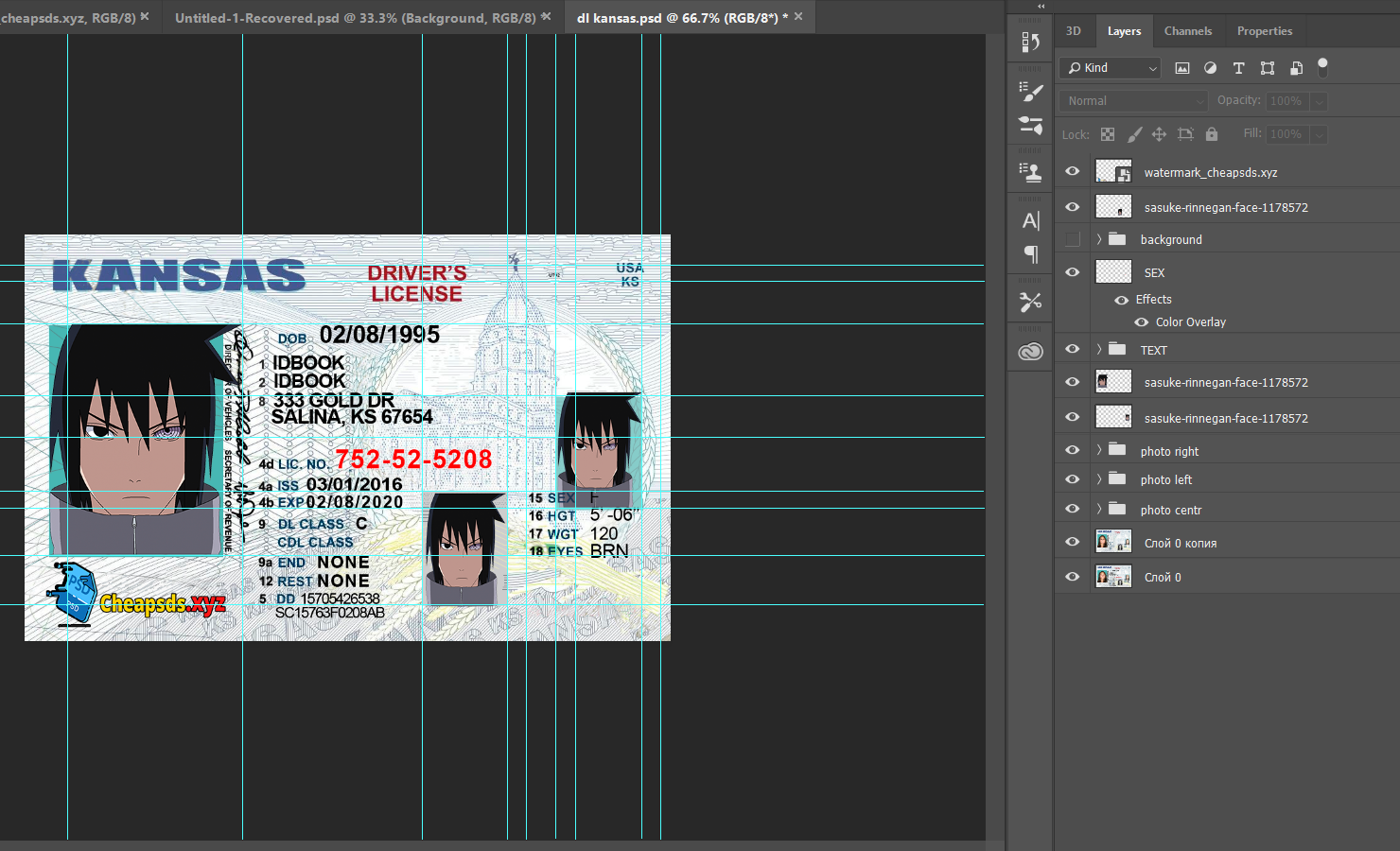This screenshot has width=1400, height=851.
Task: Open the Paragraph panel icon
Action: coord(1030,253)
